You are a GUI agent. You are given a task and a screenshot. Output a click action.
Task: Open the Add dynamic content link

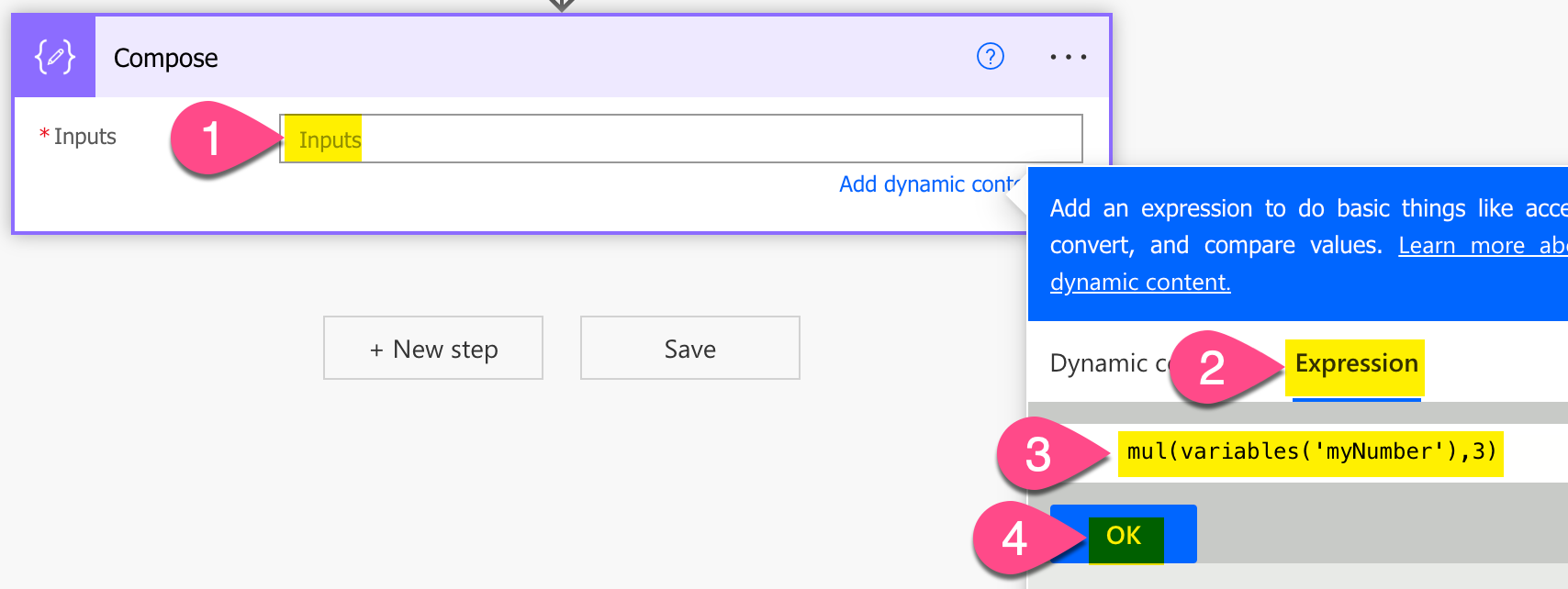927,184
